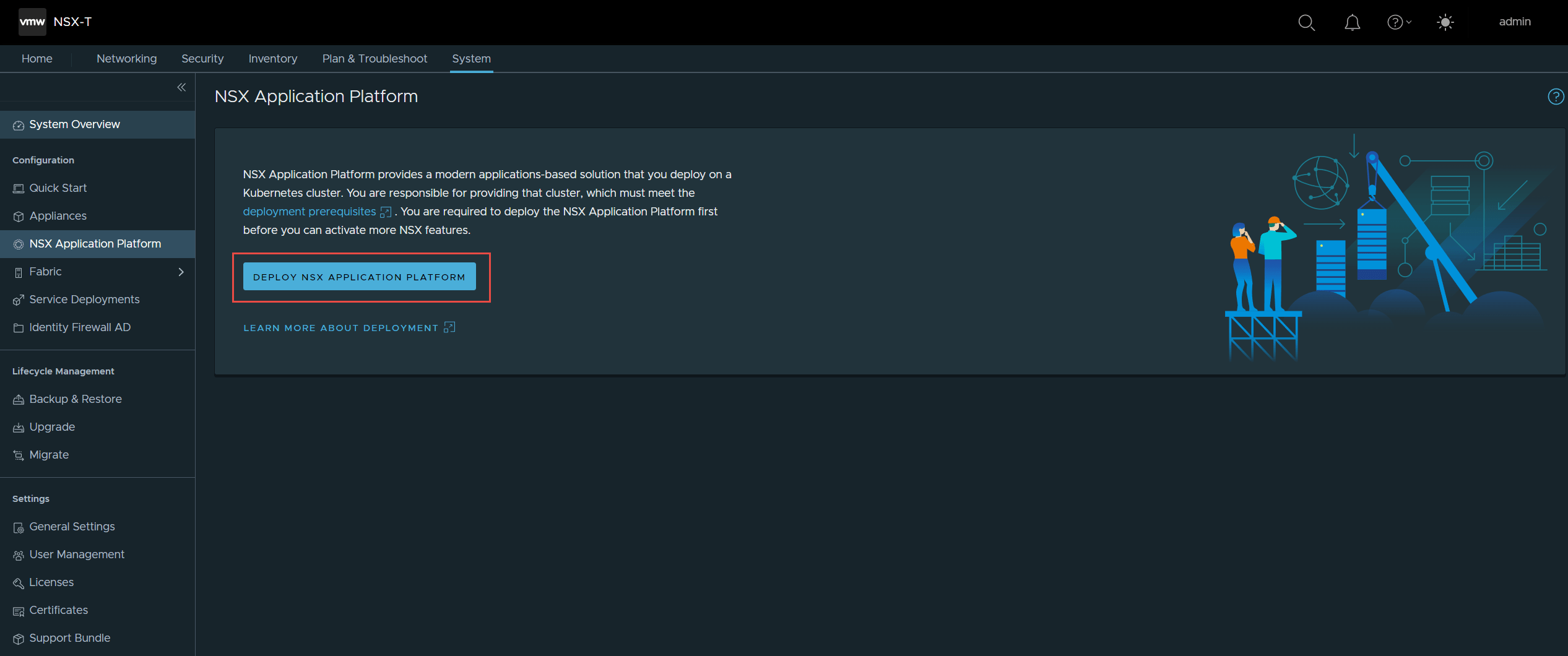Click the Backup & Restore icon

(x=19, y=400)
